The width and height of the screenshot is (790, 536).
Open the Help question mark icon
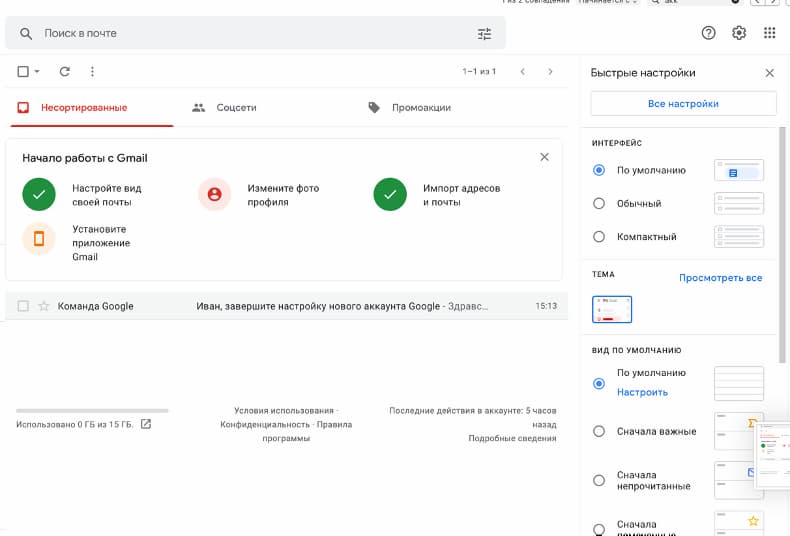pos(708,33)
